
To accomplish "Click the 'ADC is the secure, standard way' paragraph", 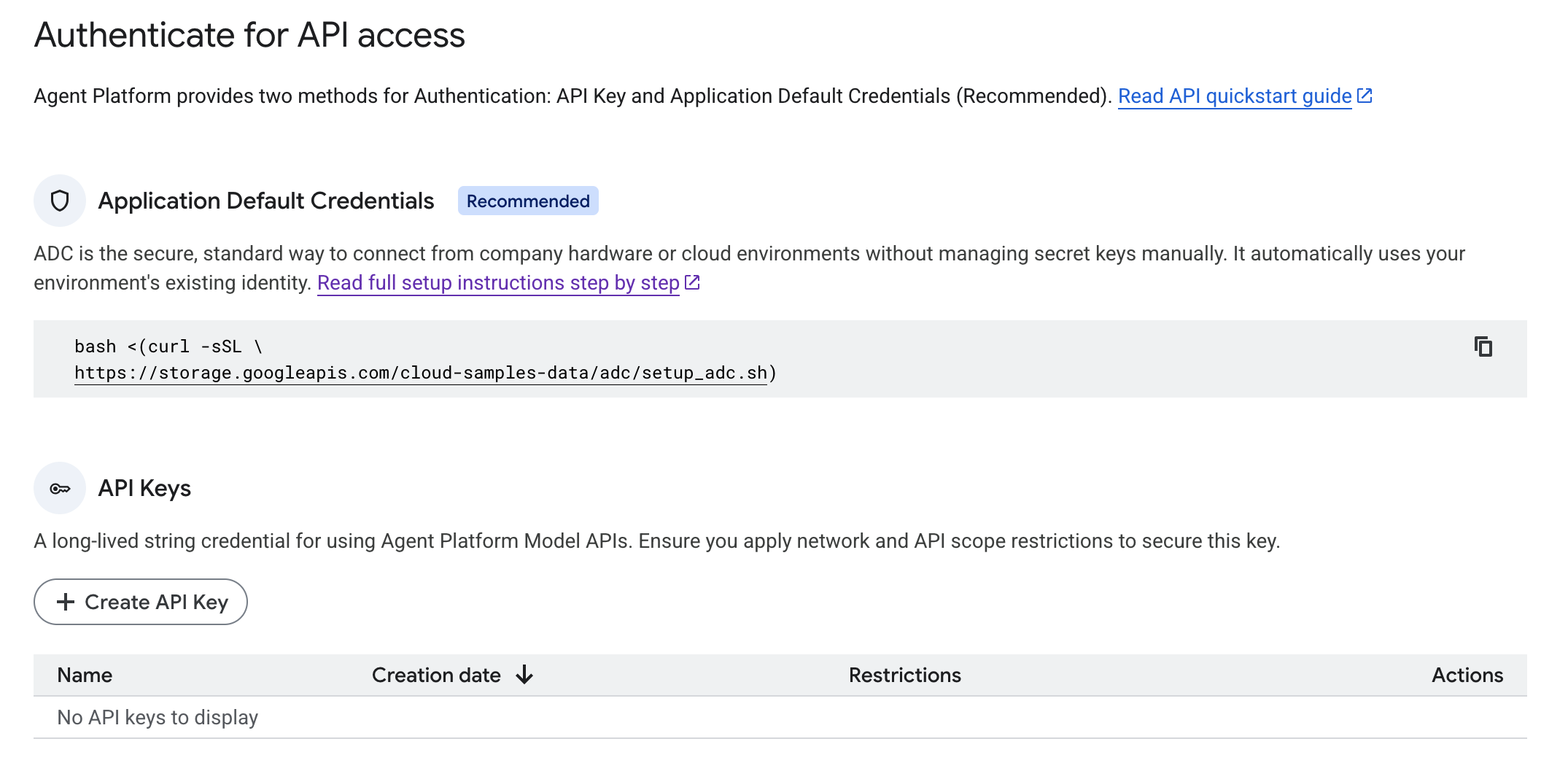I will tap(750, 268).
